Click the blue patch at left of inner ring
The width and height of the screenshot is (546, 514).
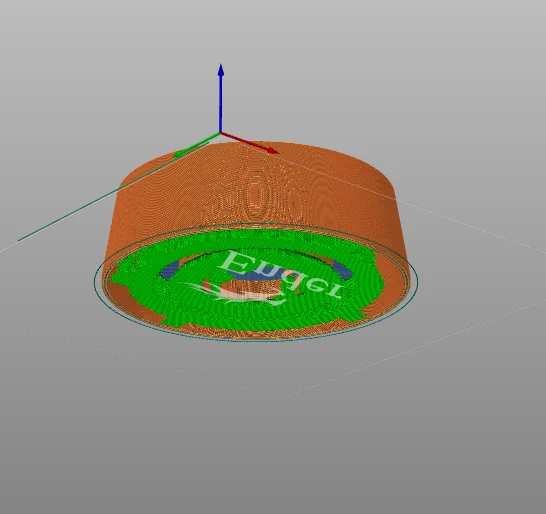point(169,270)
